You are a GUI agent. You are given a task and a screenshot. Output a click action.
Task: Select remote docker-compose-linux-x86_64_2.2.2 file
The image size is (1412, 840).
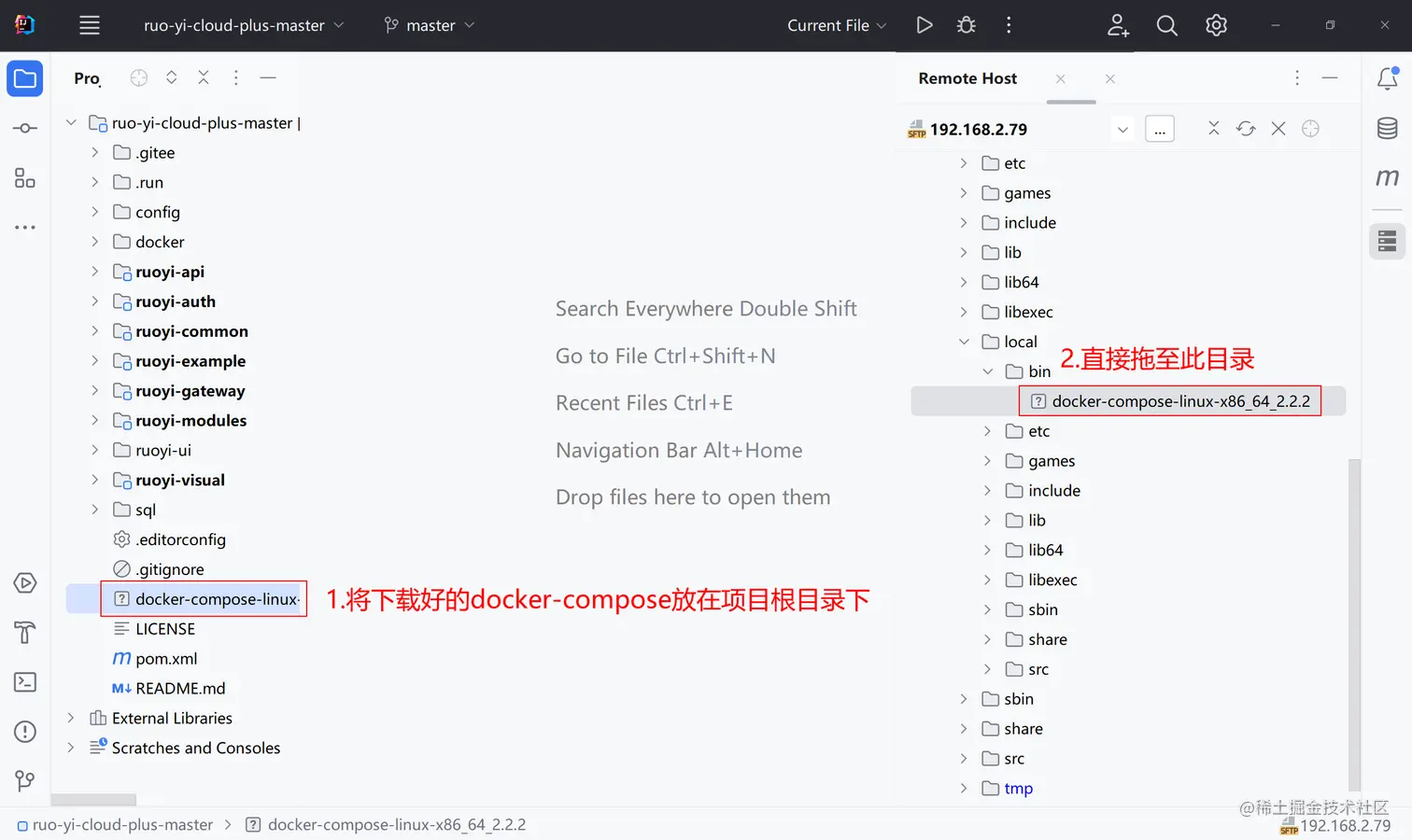coord(1170,401)
